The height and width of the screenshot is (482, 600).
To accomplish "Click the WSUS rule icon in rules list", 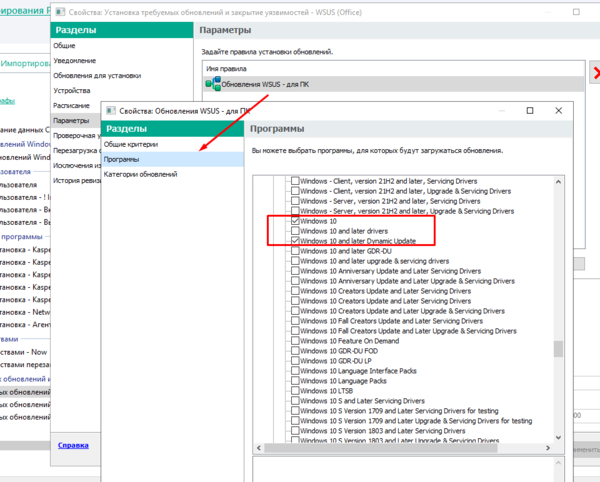I will coord(212,84).
